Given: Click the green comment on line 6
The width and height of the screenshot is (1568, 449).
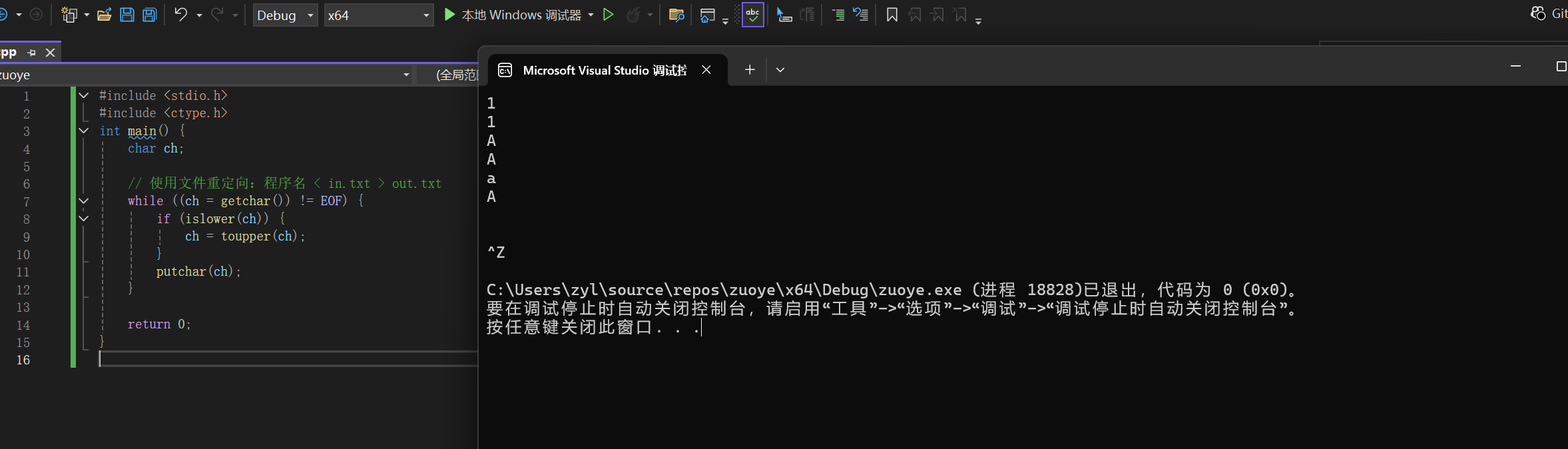Looking at the screenshot, I should tap(284, 183).
